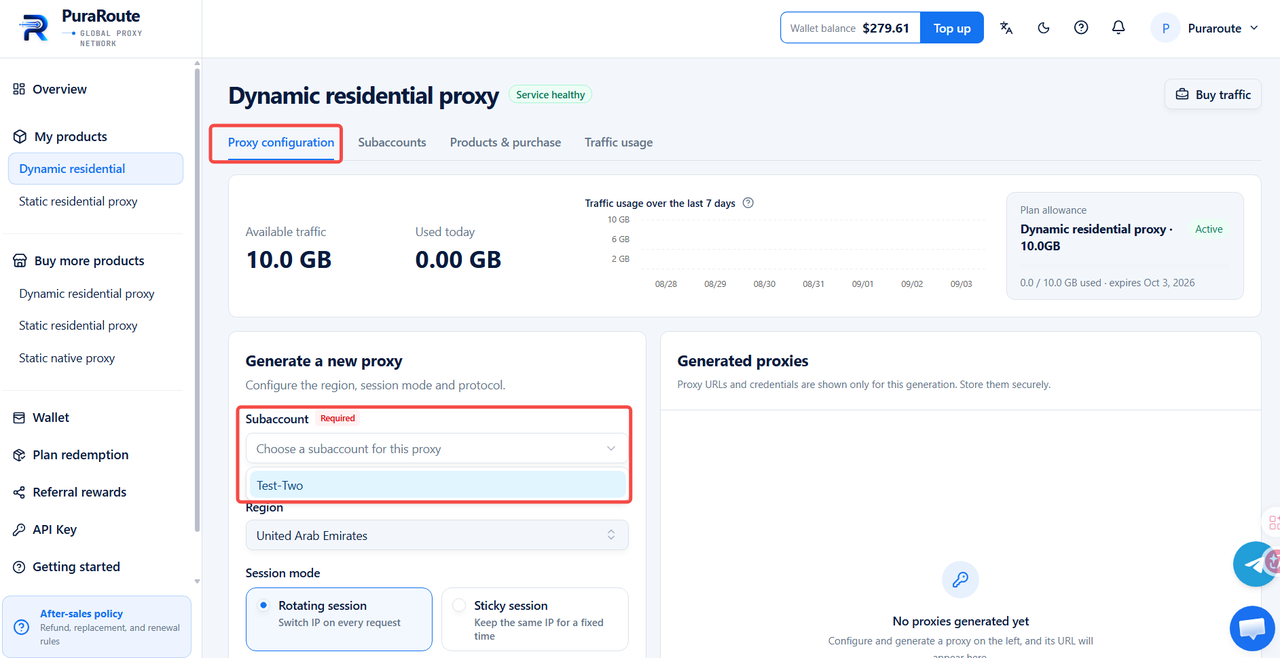Click the 0.00 GB used today value
1280x658 pixels.
(x=458, y=260)
